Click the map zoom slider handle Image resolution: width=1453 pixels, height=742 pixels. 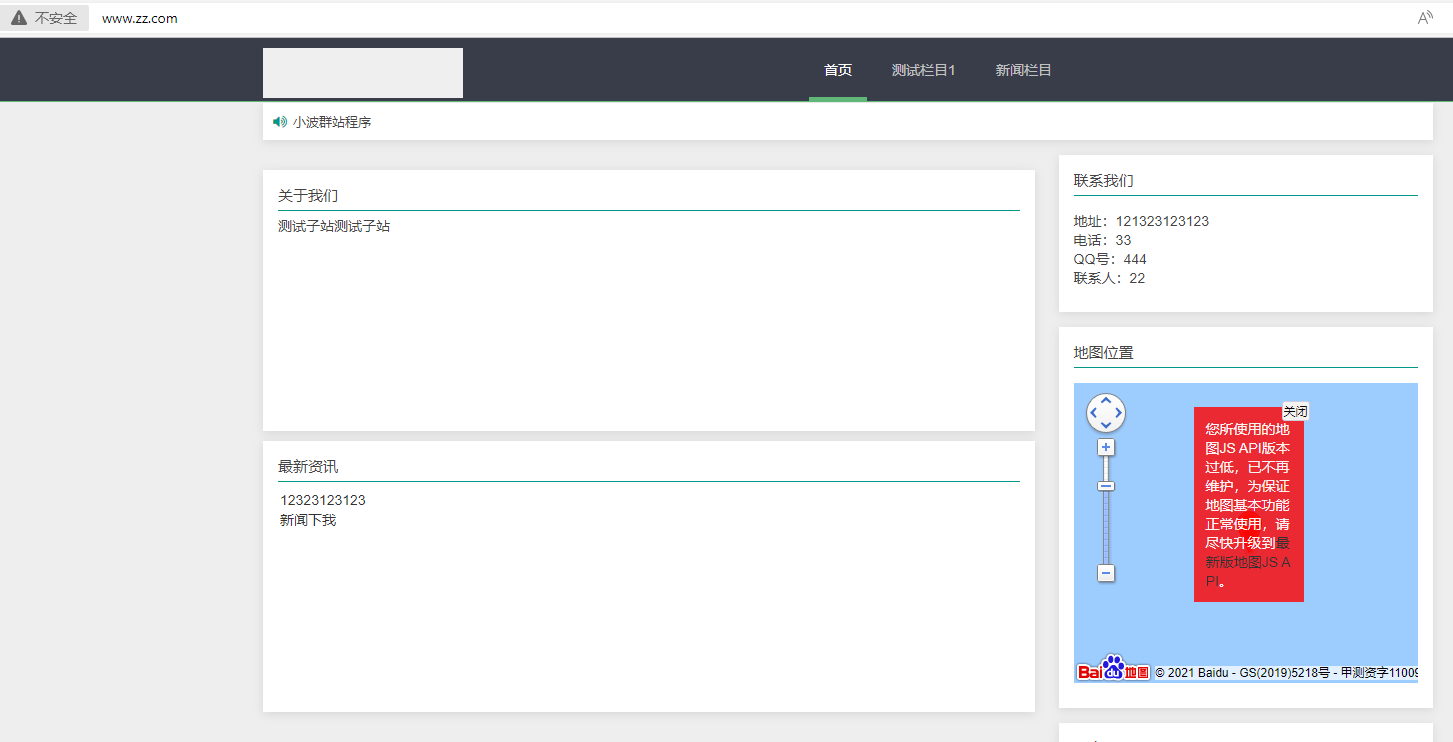pos(1106,487)
